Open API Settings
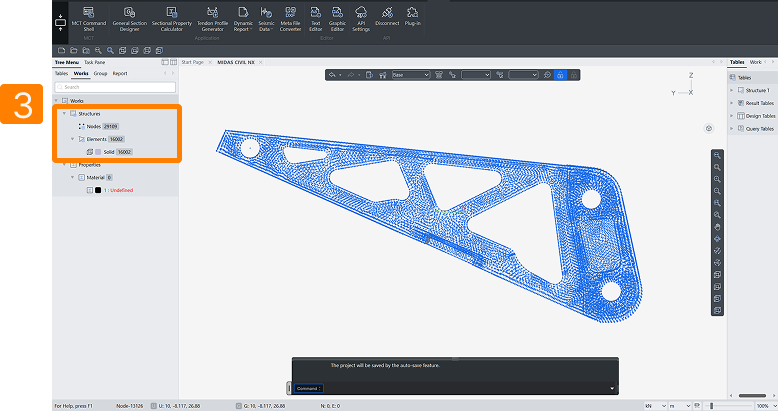The width and height of the screenshot is (778, 411). 361,19
